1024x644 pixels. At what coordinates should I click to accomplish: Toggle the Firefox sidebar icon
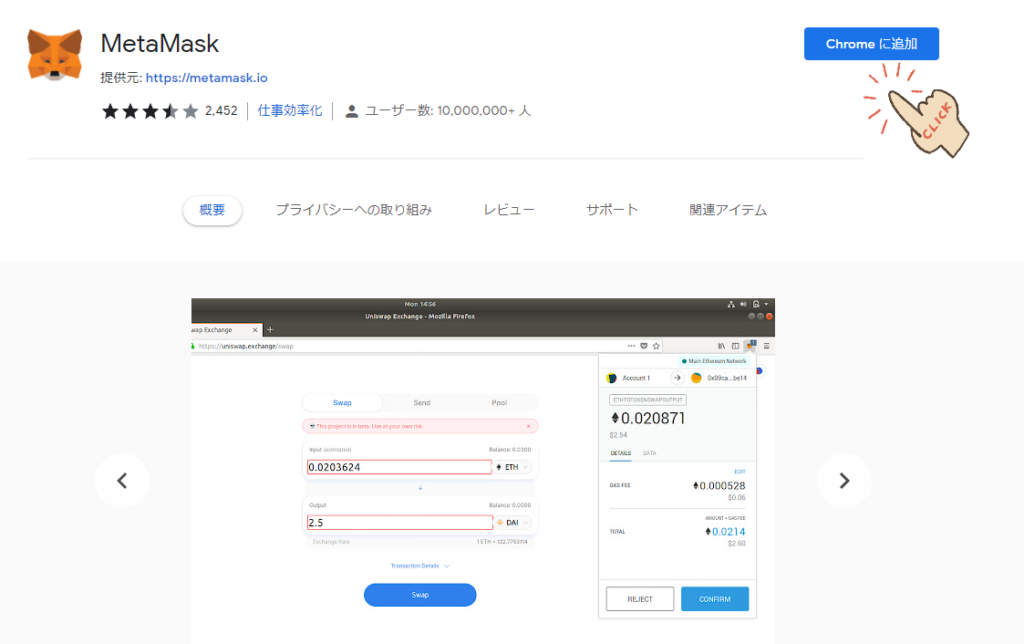coord(735,346)
